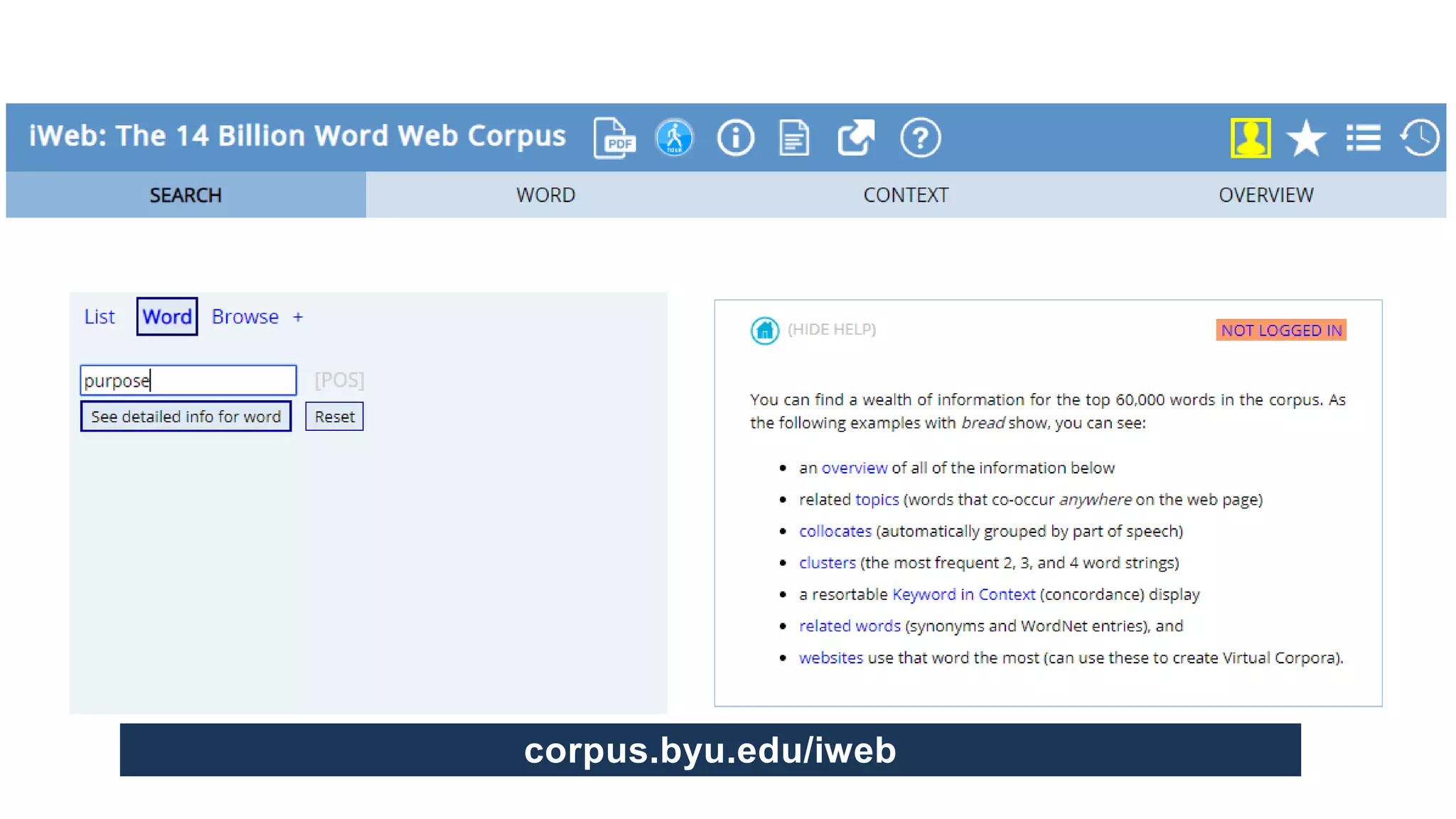Open the document texts icon

(794, 138)
